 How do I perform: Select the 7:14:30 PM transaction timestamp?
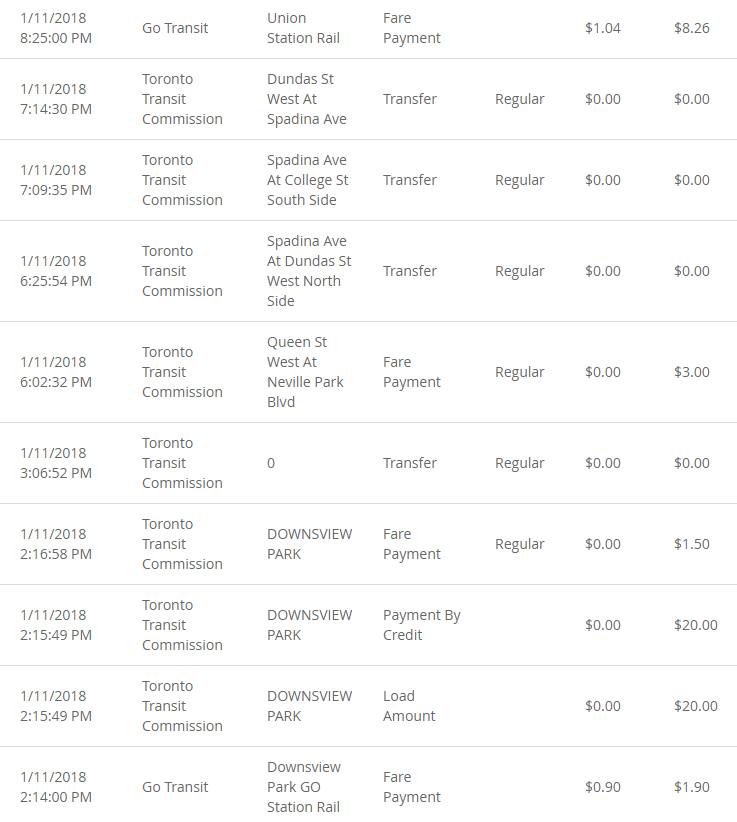point(55,99)
